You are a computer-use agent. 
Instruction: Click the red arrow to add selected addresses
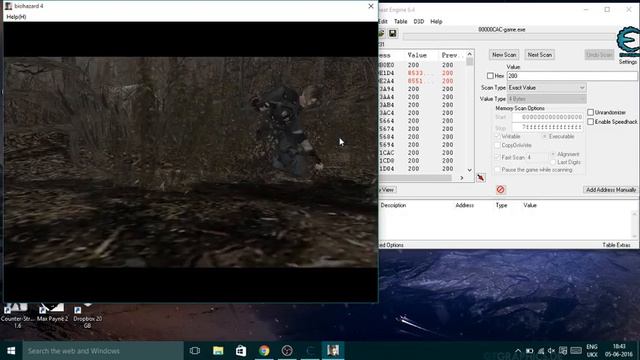pyautogui.click(x=481, y=178)
